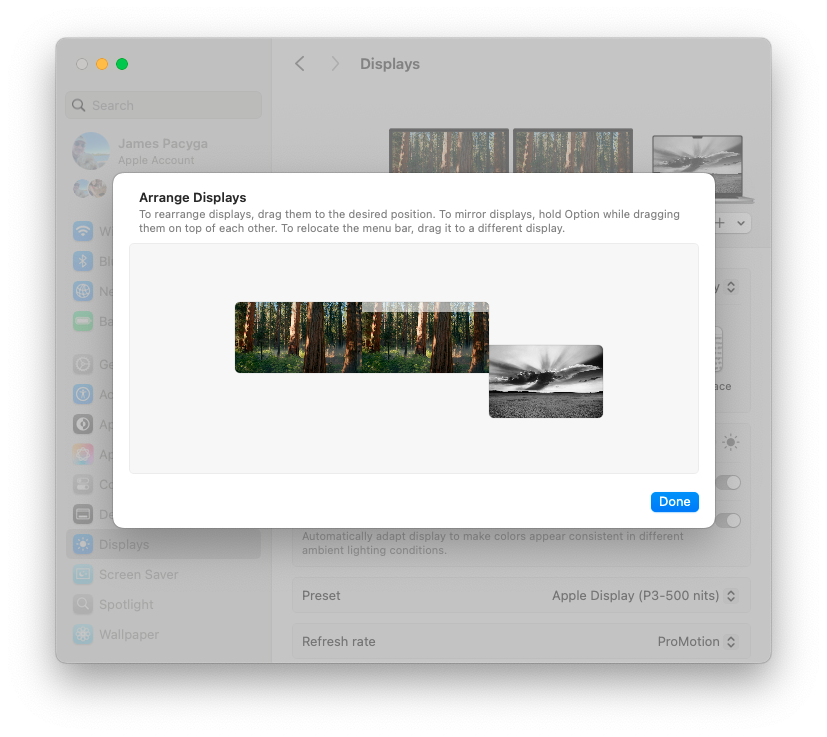Click the General gear icon in the sidebar

tap(83, 364)
